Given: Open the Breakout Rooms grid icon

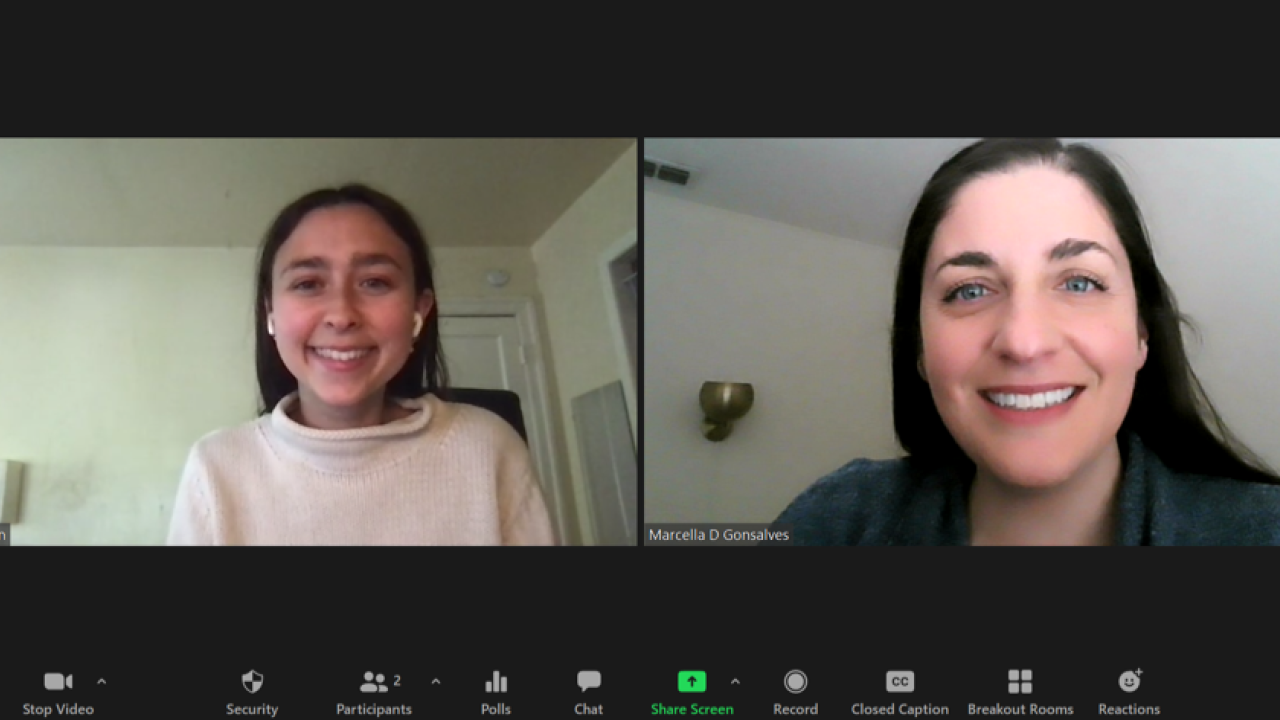Looking at the screenshot, I should pos(1019,682).
